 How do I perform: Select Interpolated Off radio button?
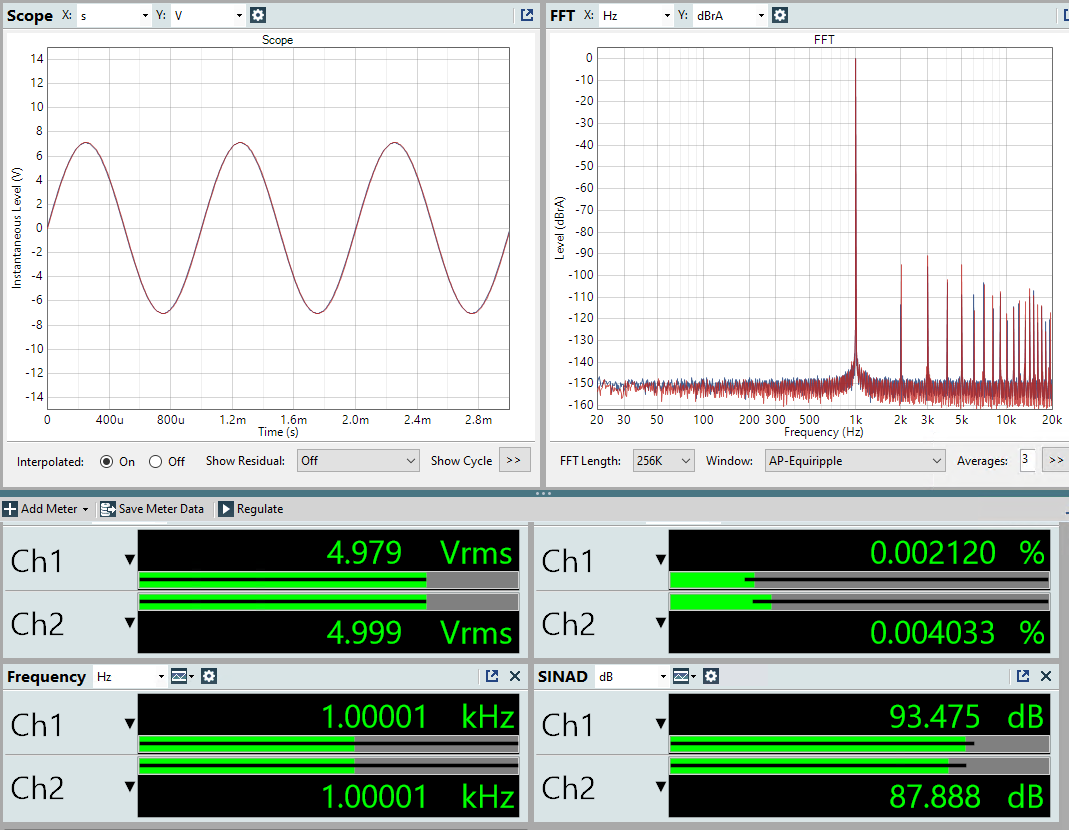155,462
